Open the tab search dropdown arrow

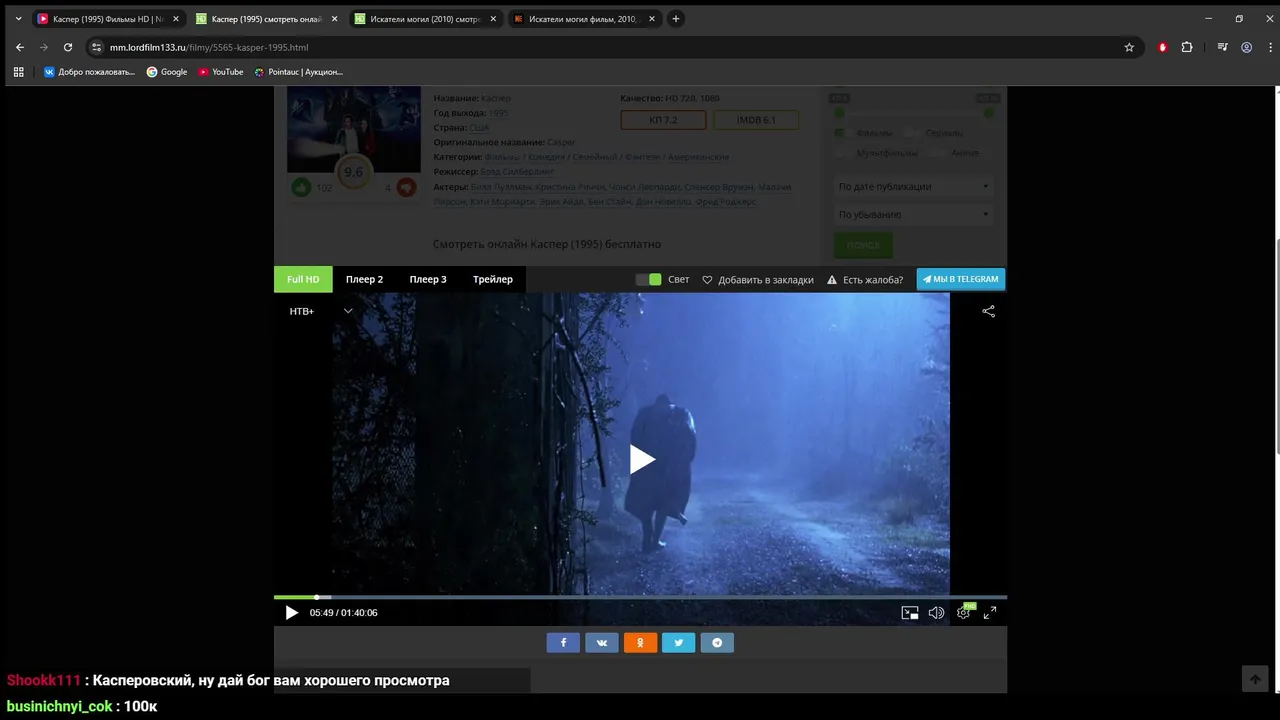click(x=18, y=19)
